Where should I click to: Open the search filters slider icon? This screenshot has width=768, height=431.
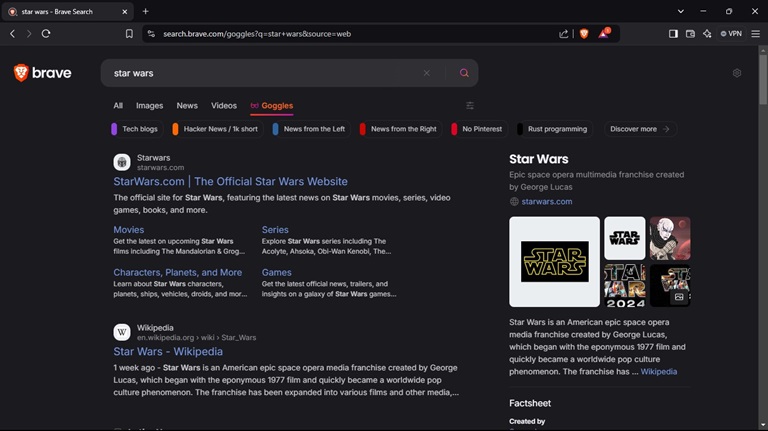point(470,105)
